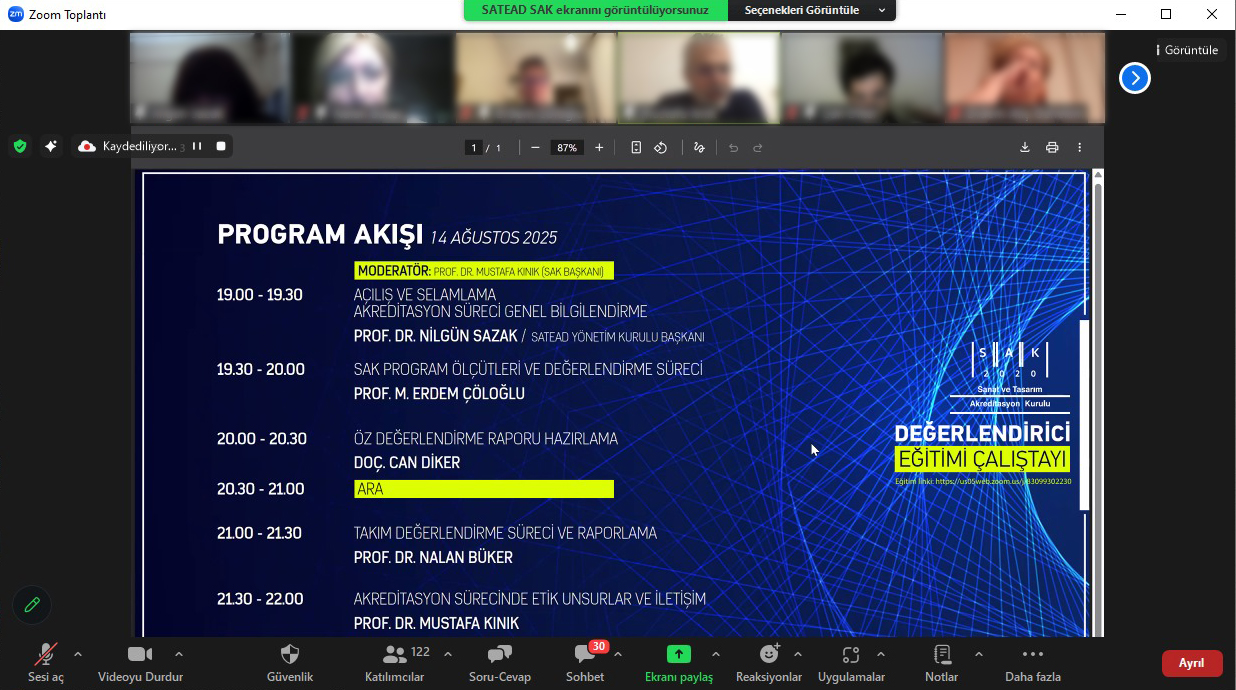Expand Seçenekleri Görüntüle dropdown
Image resolution: width=1236 pixels, height=690 pixels.
coord(881,10)
